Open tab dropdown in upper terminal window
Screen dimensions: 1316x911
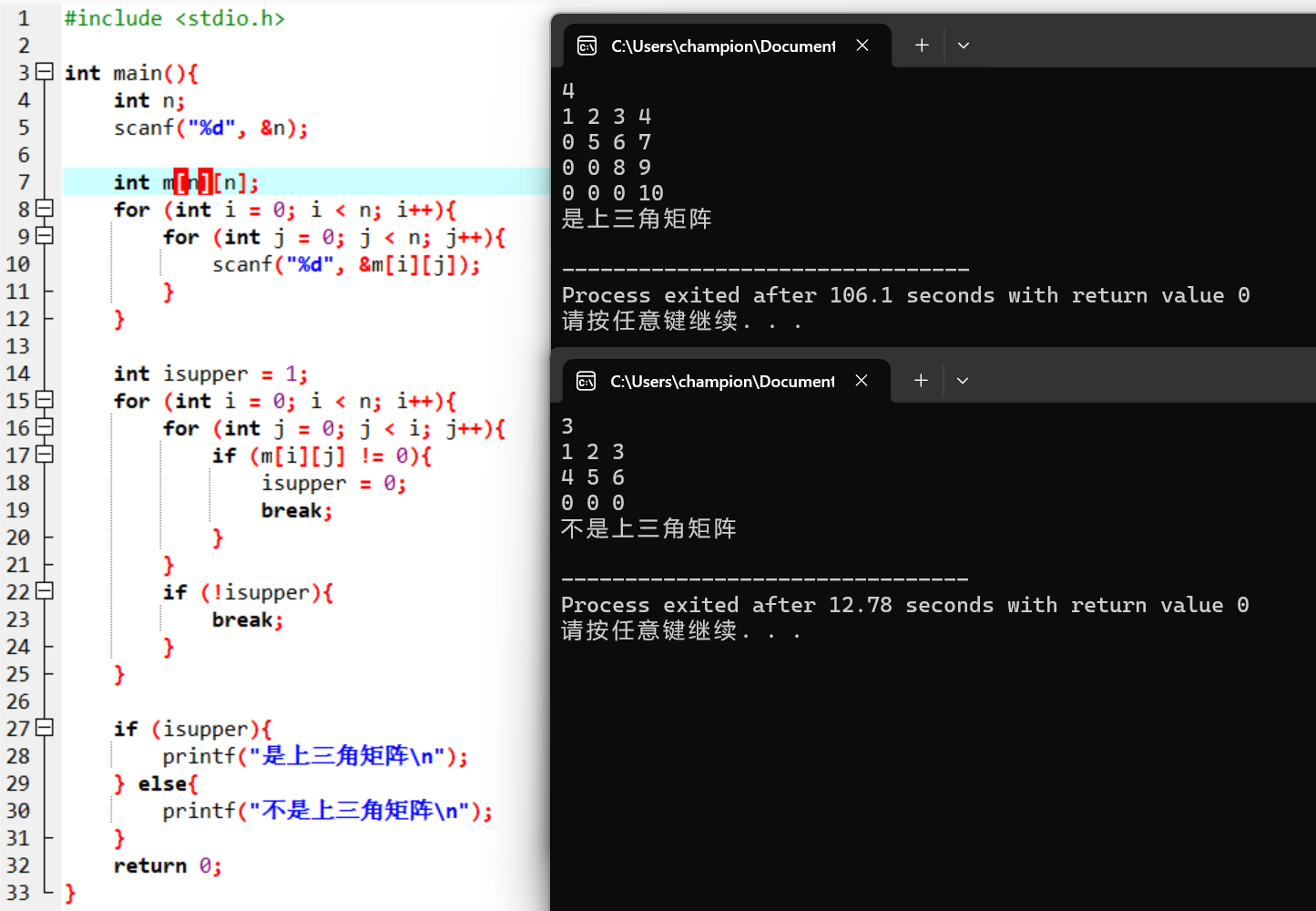point(964,46)
